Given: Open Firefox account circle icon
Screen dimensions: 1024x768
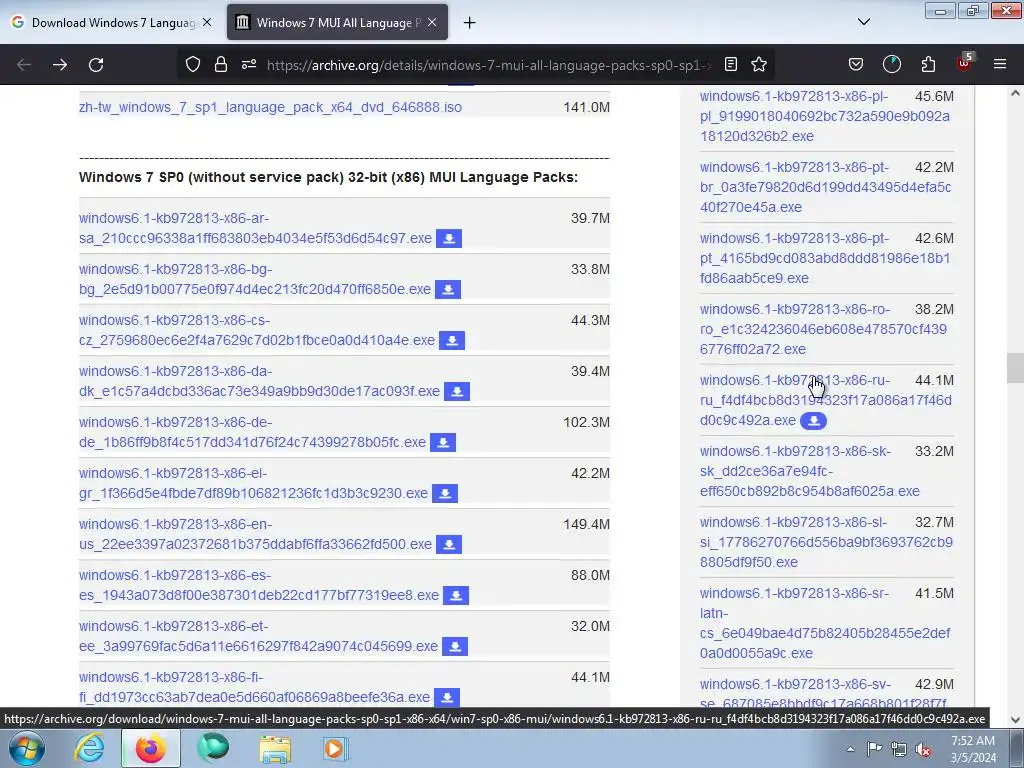Looking at the screenshot, I should pos(891,64).
